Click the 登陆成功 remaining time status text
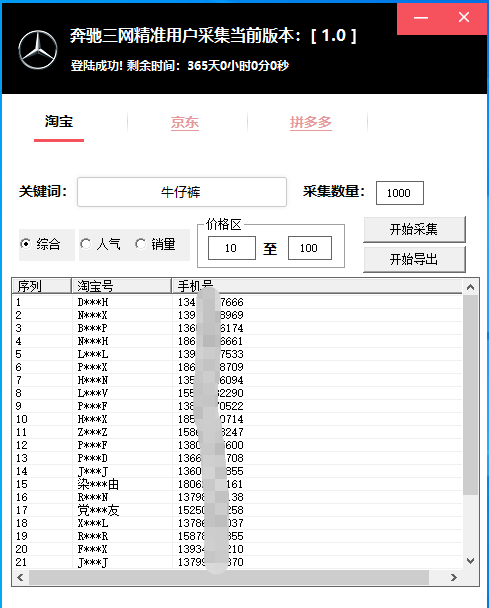489x608 pixels. 180,66
